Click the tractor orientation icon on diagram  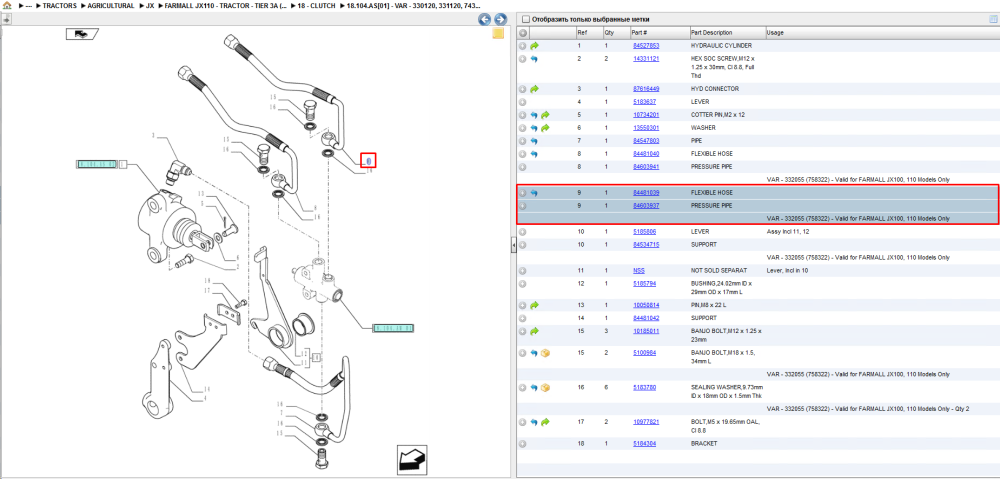click(81, 34)
